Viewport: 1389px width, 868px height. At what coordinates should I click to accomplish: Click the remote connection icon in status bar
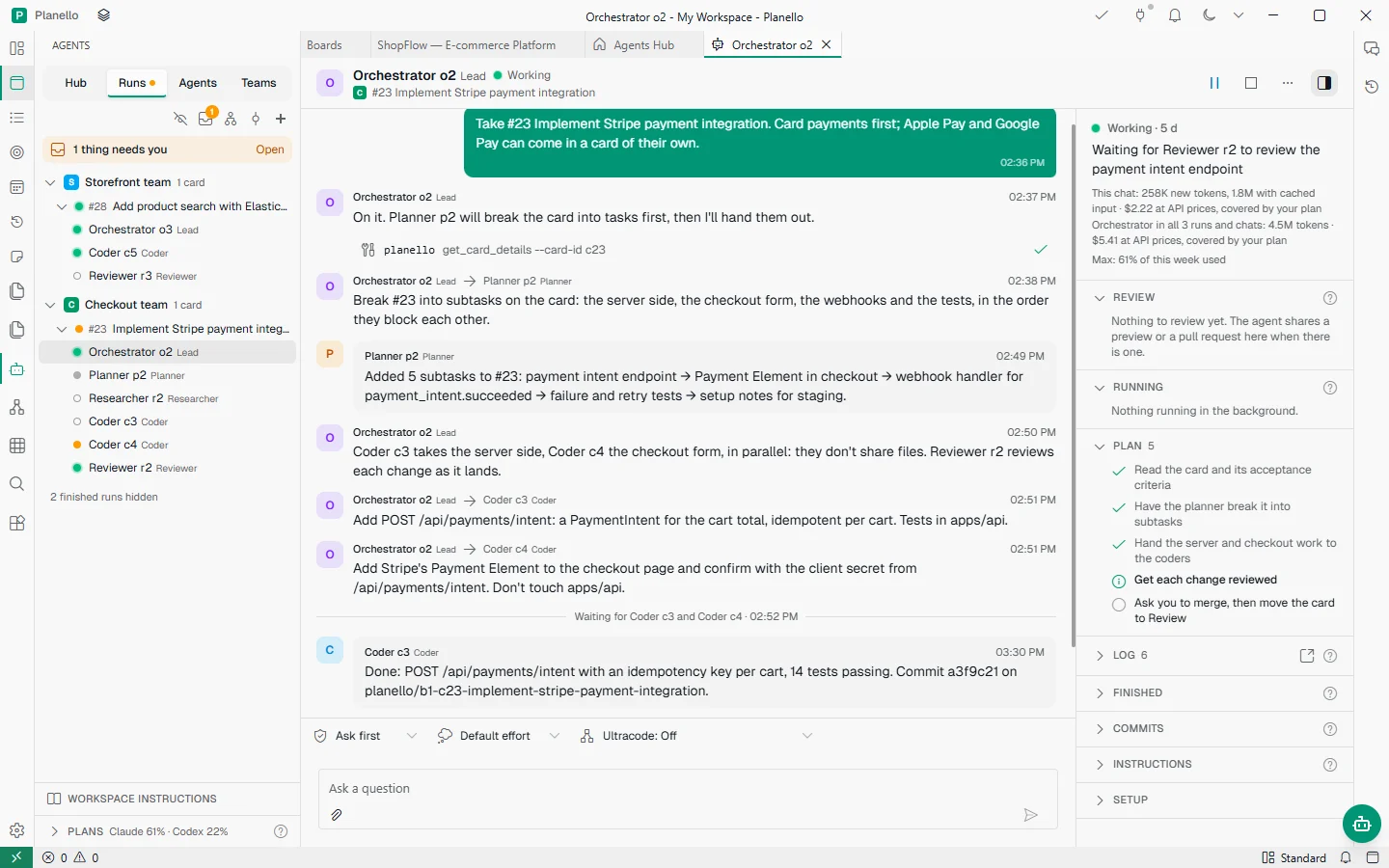(16, 857)
